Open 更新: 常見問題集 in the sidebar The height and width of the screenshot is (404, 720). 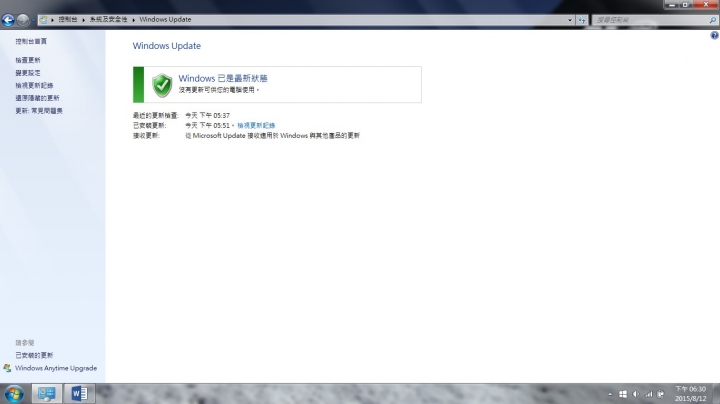tap(39, 111)
